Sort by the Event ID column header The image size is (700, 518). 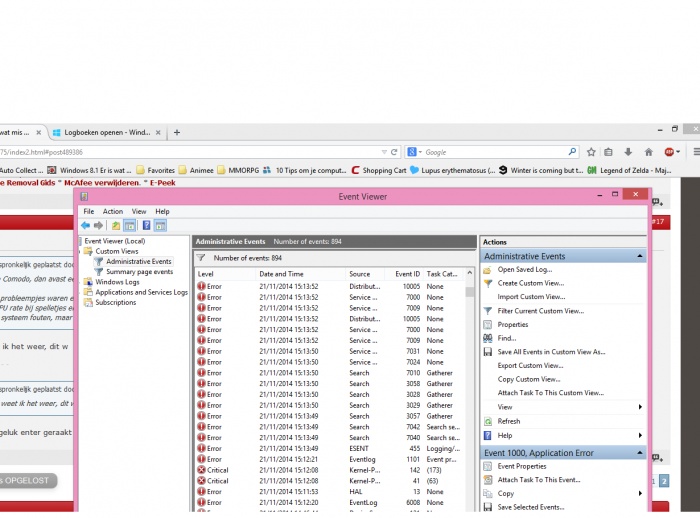pos(402,274)
